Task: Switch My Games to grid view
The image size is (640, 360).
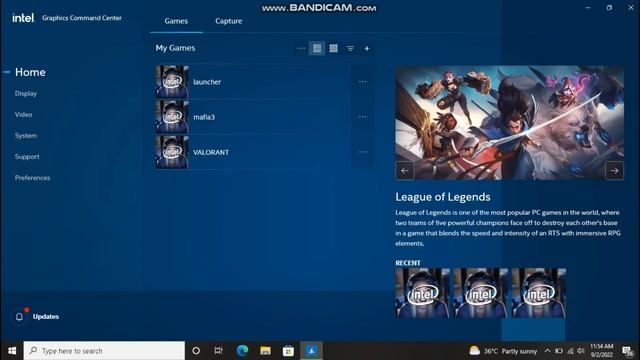Action: pyautogui.click(x=333, y=48)
